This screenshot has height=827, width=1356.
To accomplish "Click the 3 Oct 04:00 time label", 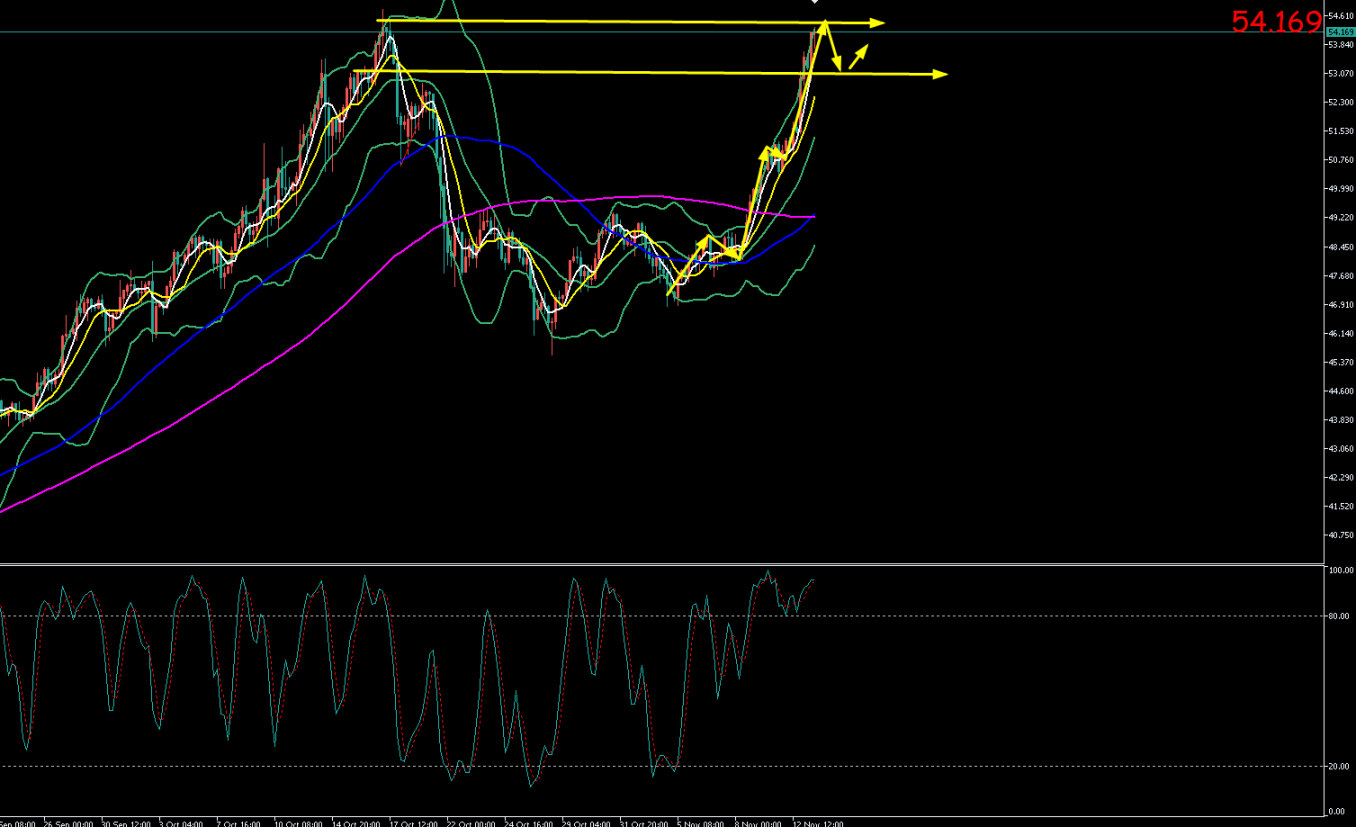I will pyautogui.click(x=179, y=823).
